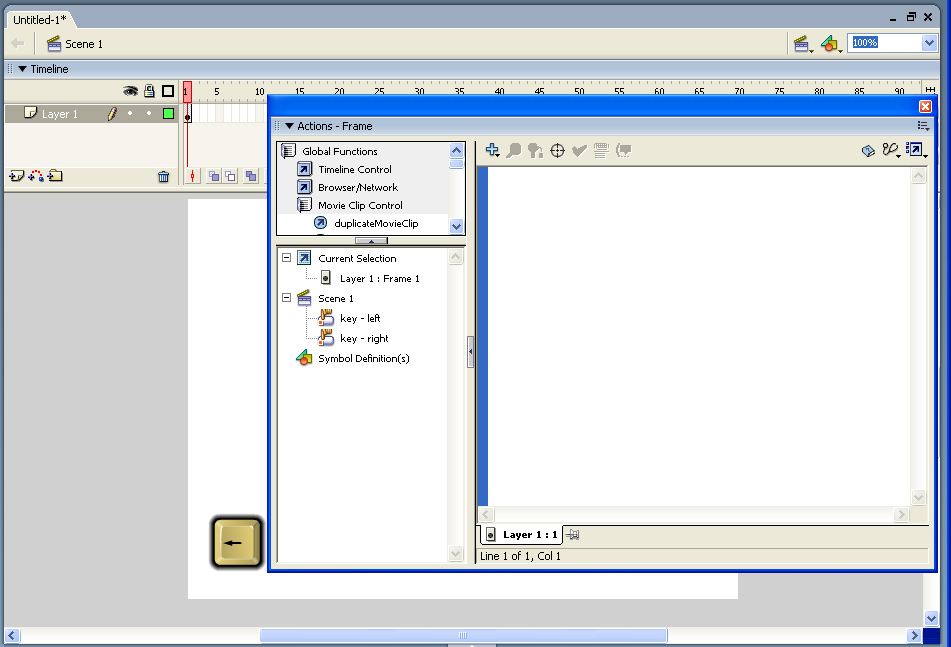Toggle Layer 1 lock dot
This screenshot has height=647, width=951.
tap(149, 113)
